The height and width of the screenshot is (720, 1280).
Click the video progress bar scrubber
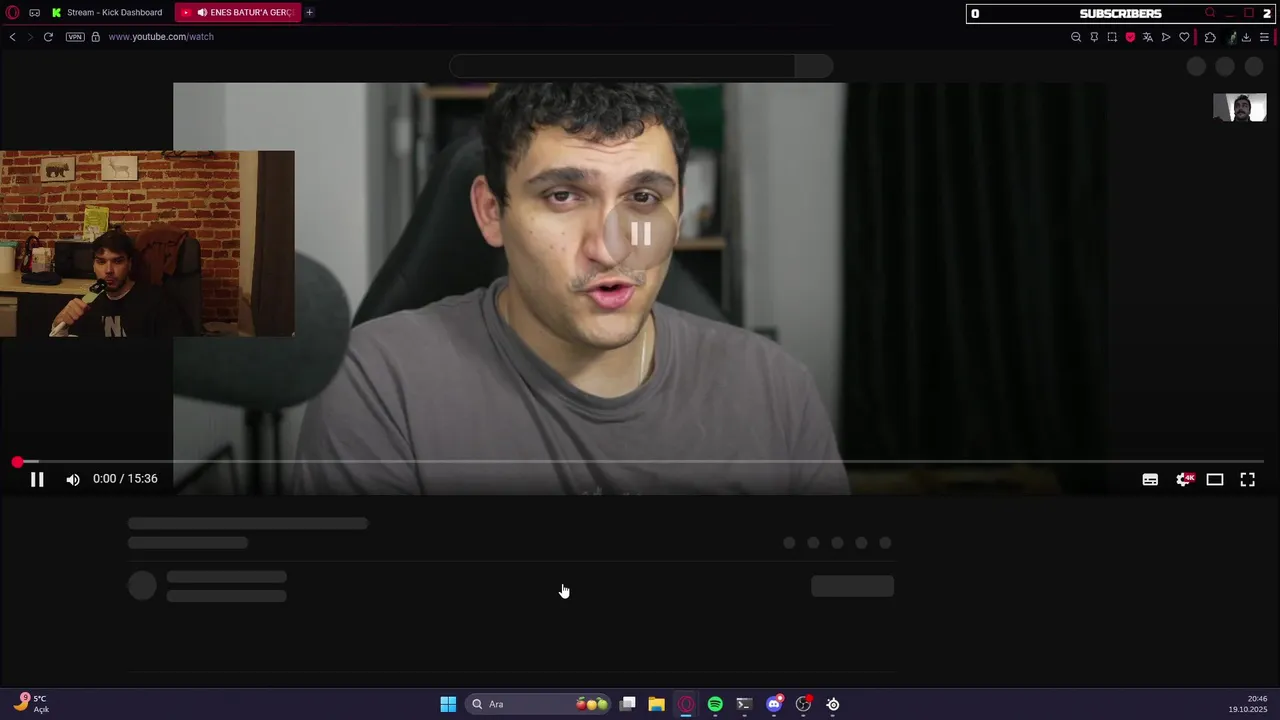pyautogui.click(x=17, y=462)
